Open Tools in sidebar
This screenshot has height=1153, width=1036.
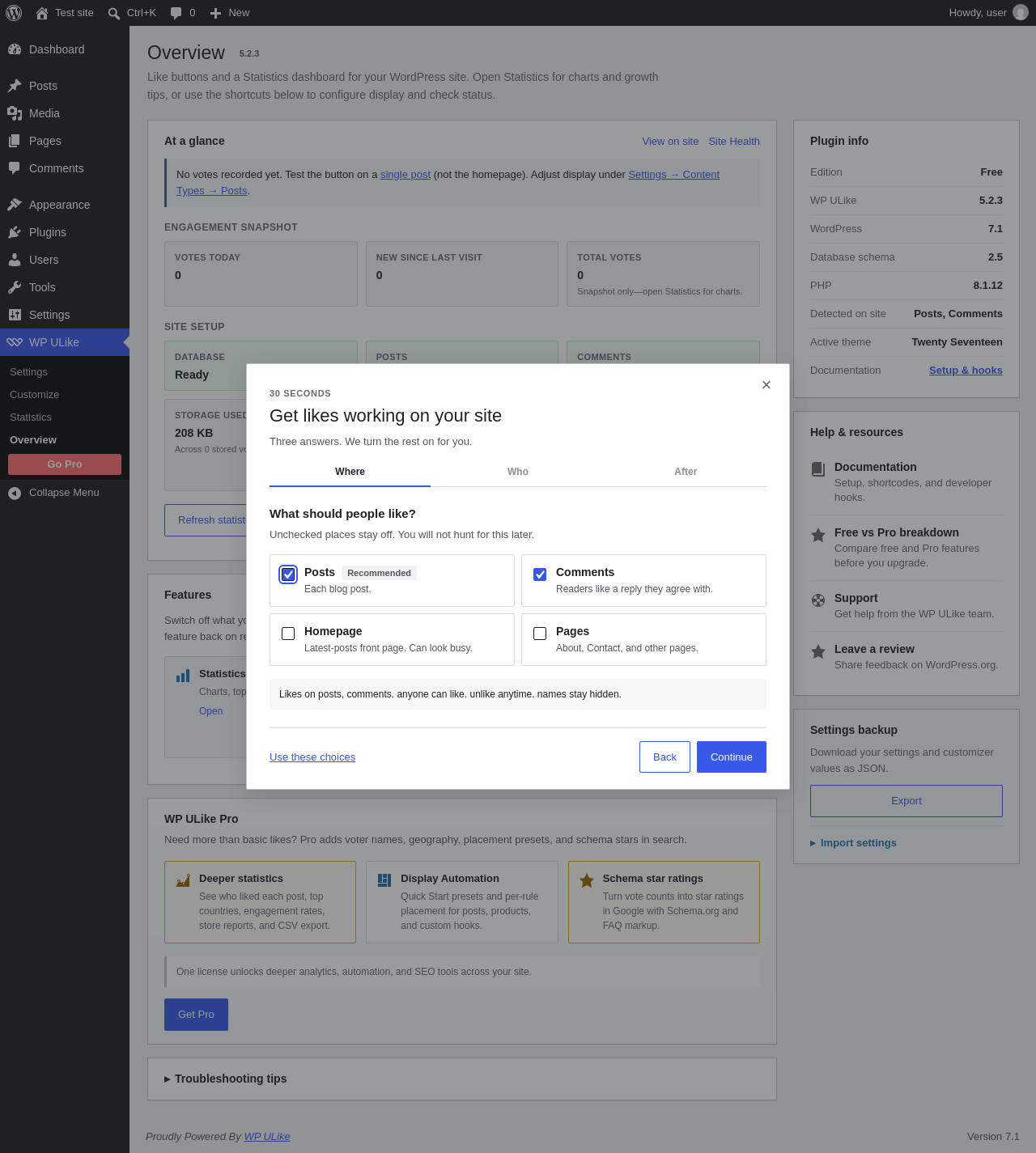[65, 287]
